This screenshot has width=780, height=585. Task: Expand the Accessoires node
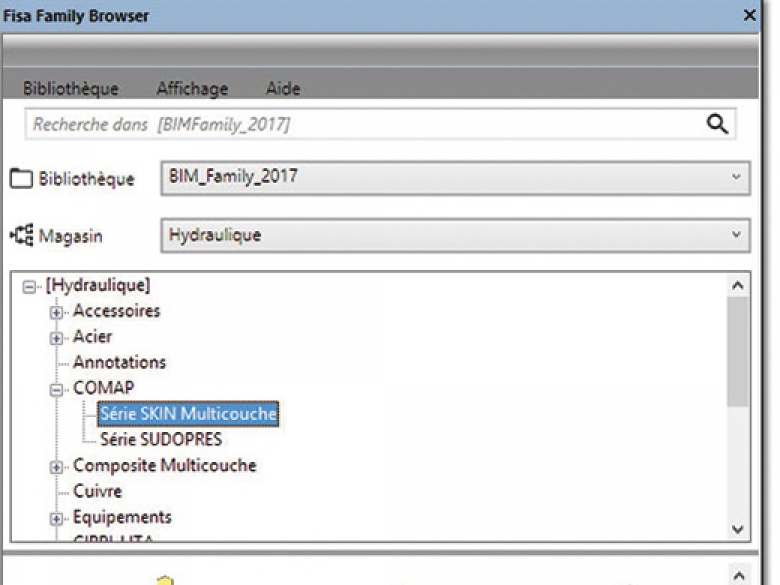click(56, 312)
